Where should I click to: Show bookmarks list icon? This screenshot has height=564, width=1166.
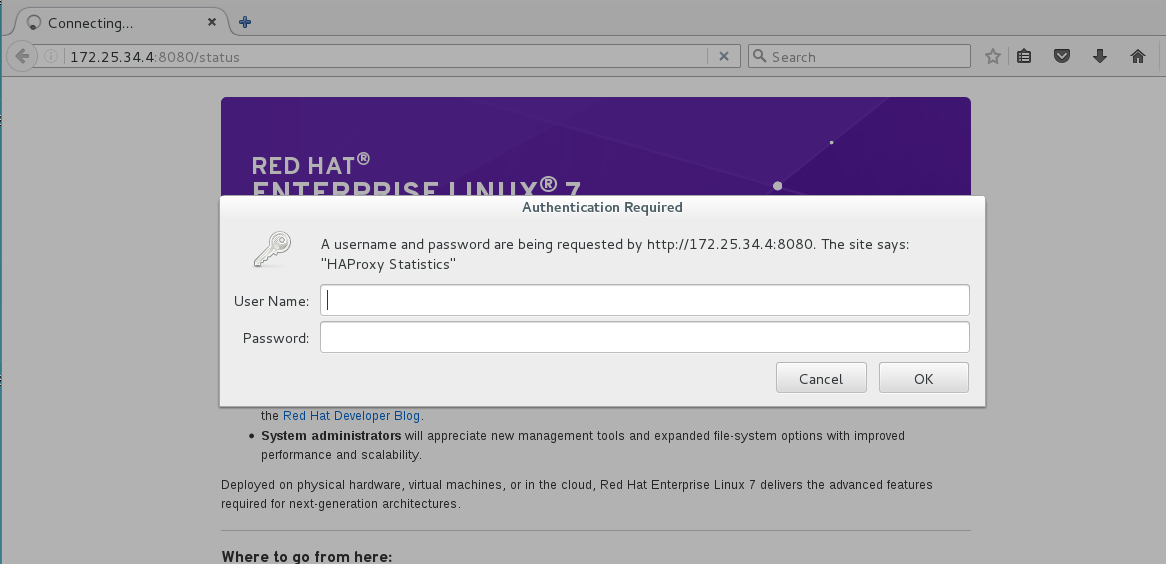click(x=1024, y=57)
